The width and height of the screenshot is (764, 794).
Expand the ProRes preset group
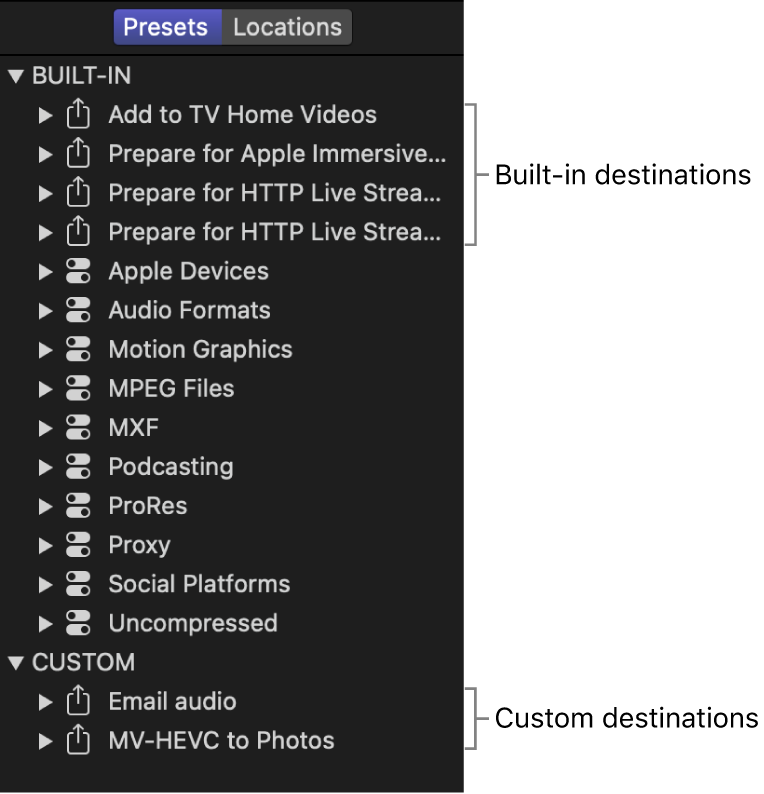[x=45, y=506]
